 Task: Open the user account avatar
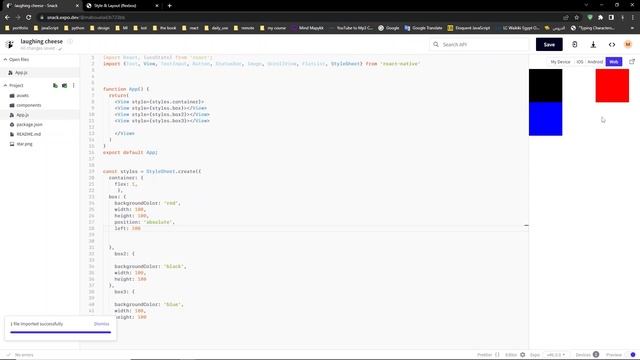pos(628,44)
